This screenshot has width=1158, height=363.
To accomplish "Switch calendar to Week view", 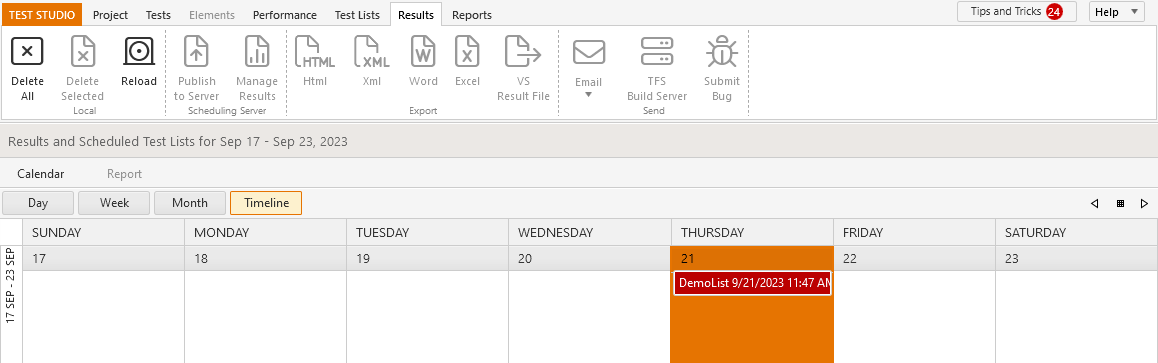I will click(114, 203).
